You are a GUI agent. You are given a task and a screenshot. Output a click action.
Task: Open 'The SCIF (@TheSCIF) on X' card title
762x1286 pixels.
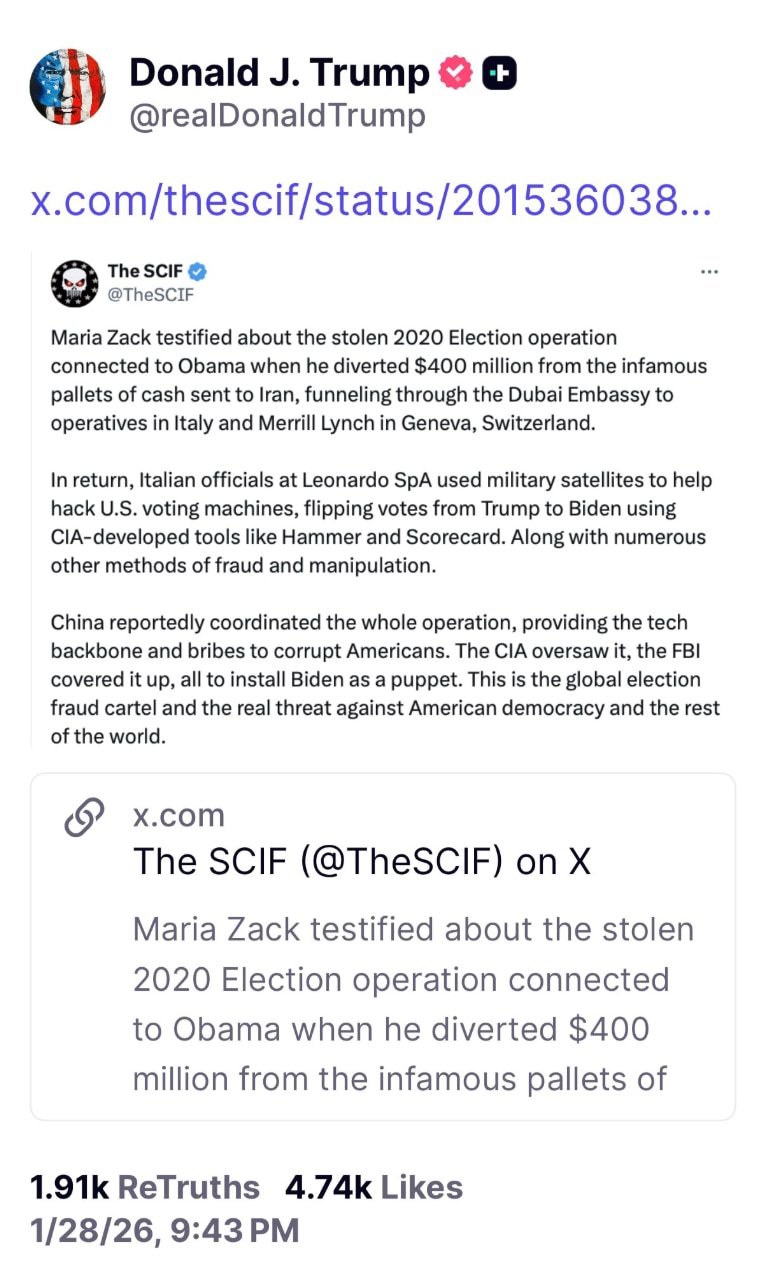tap(363, 861)
